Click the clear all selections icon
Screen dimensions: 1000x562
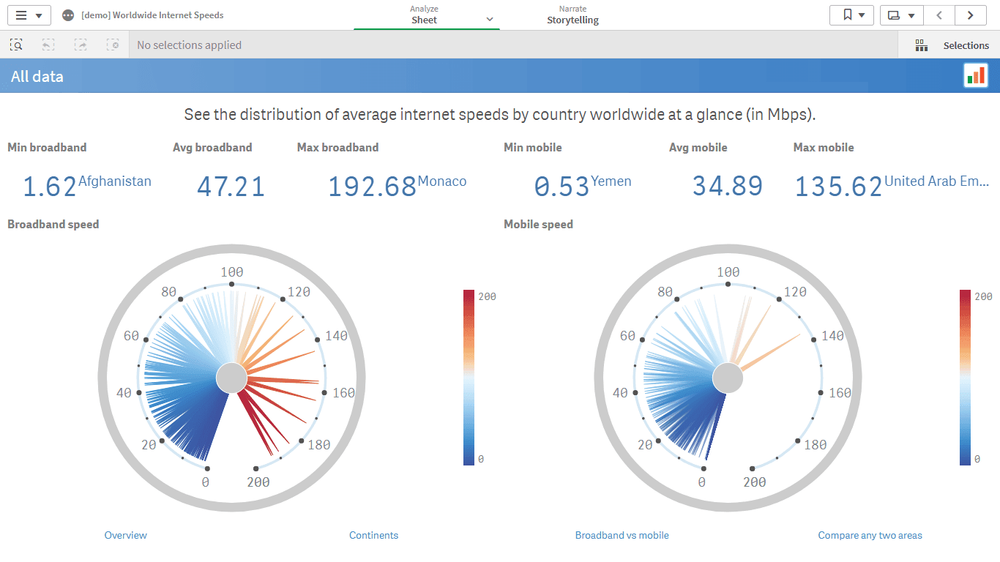113,45
